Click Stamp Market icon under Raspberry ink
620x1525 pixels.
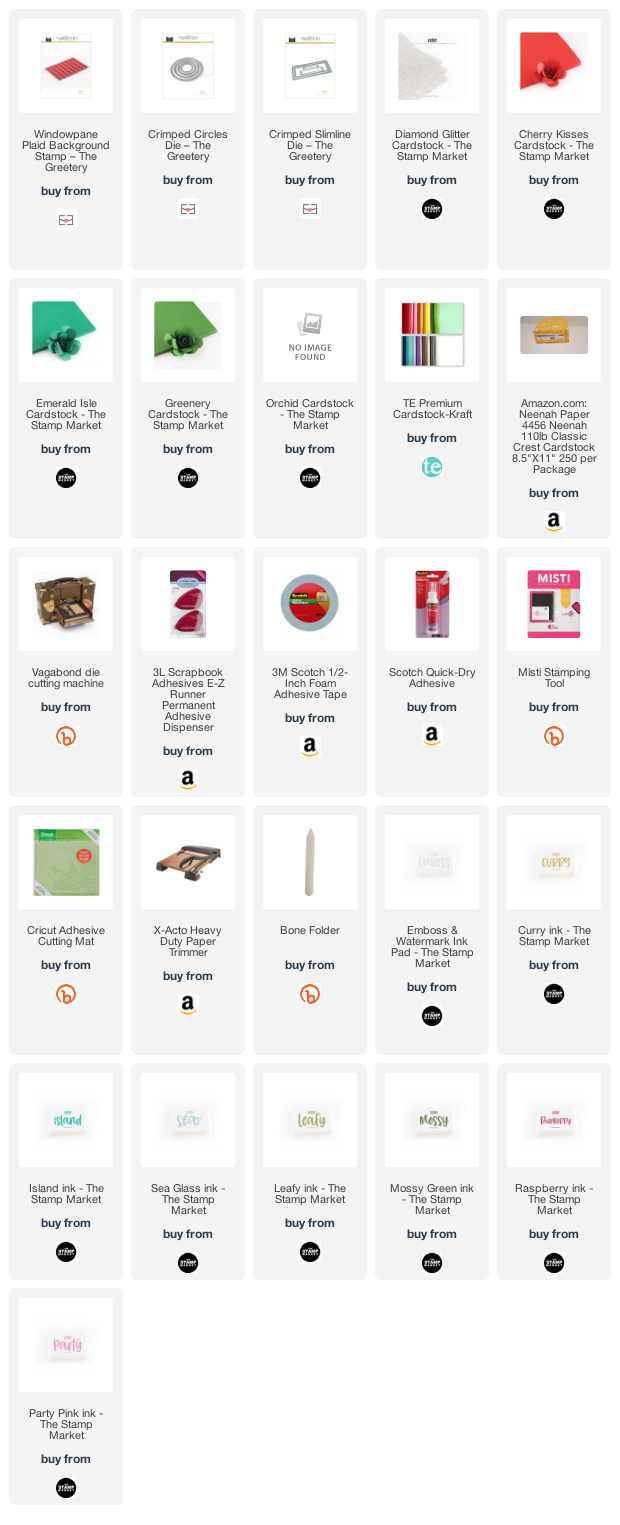[x=554, y=1263]
